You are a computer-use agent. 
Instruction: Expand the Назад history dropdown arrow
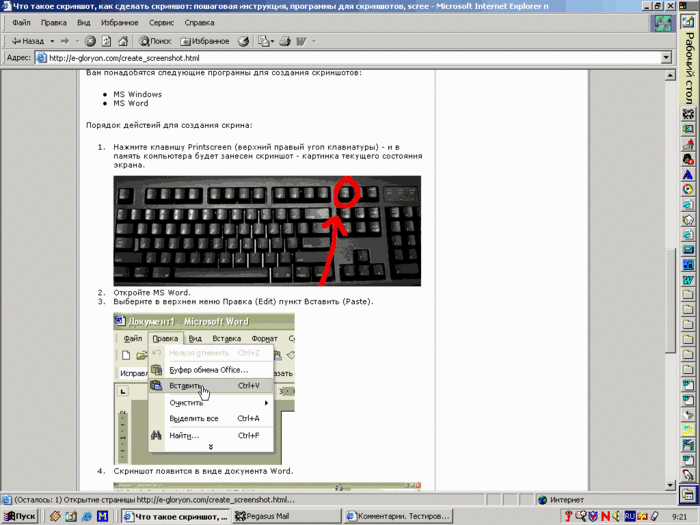point(52,41)
